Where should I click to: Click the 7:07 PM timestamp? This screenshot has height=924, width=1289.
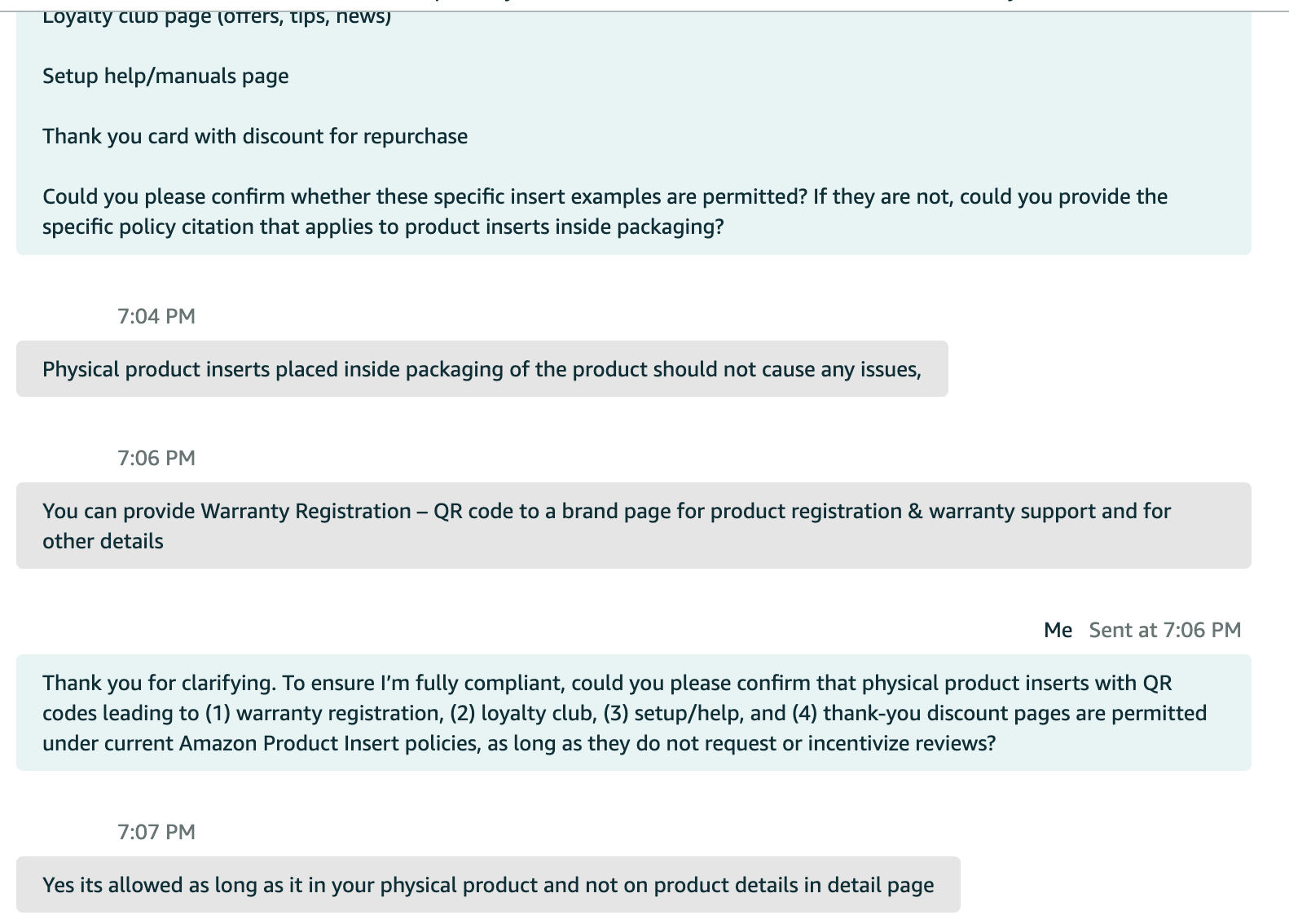[x=156, y=832]
